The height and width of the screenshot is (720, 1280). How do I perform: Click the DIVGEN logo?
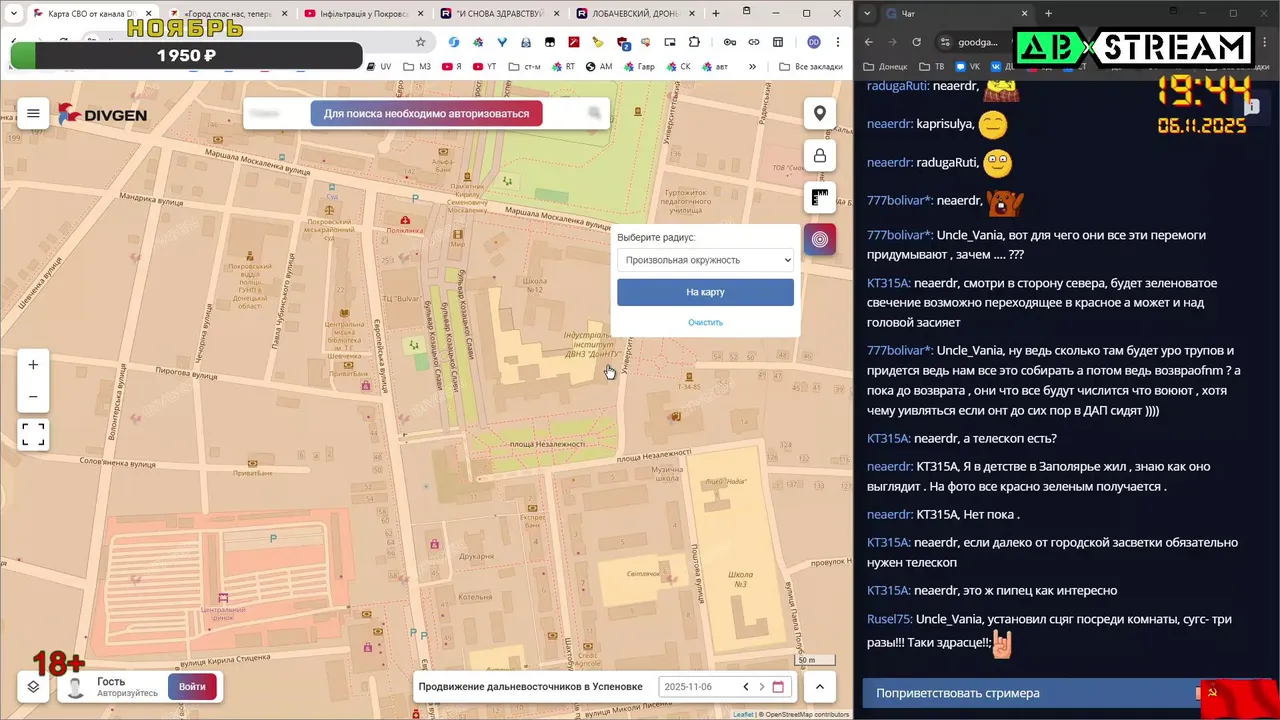102,114
